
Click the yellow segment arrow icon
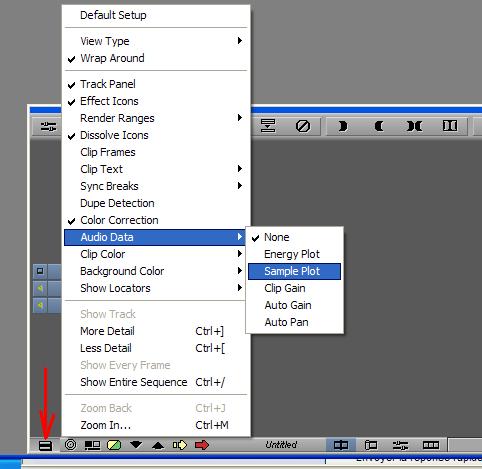point(180,445)
